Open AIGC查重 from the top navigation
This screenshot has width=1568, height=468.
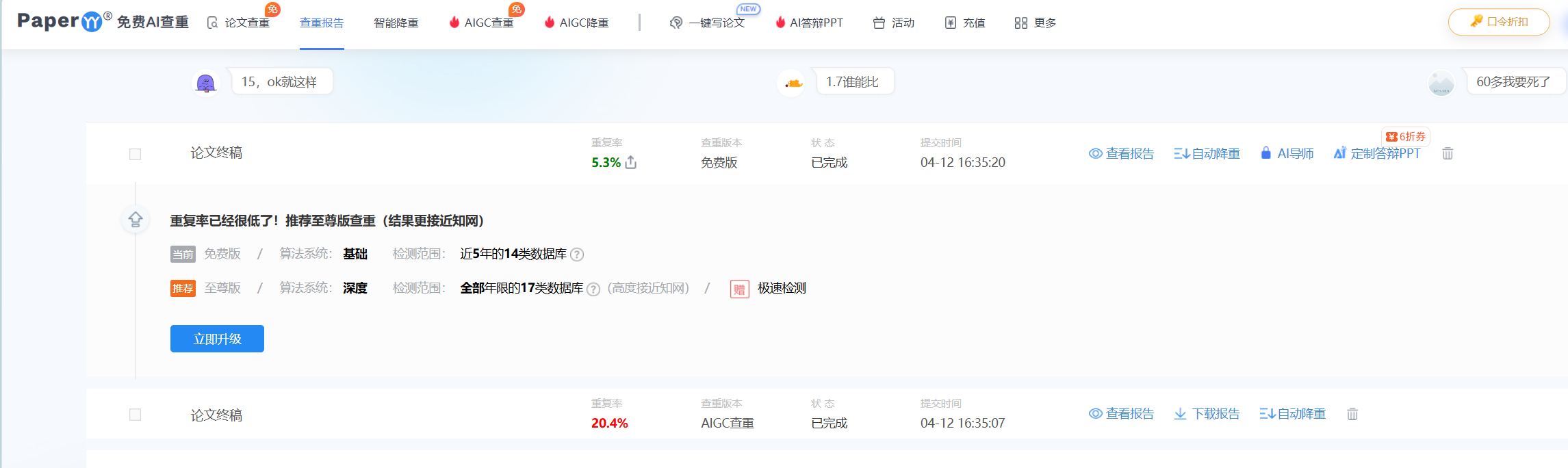[489, 23]
